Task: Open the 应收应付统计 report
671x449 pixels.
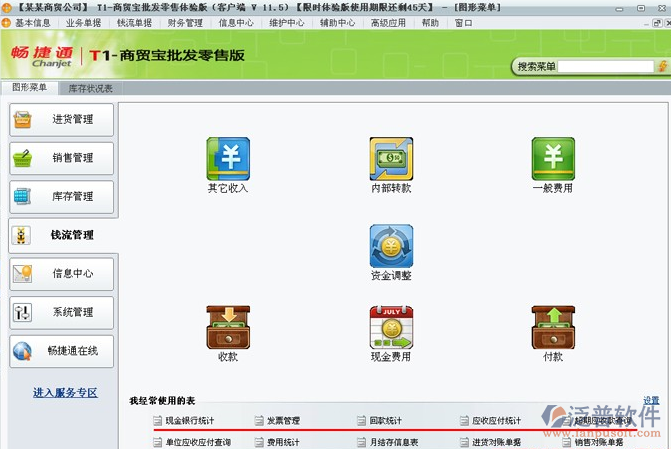Action: coord(496,421)
